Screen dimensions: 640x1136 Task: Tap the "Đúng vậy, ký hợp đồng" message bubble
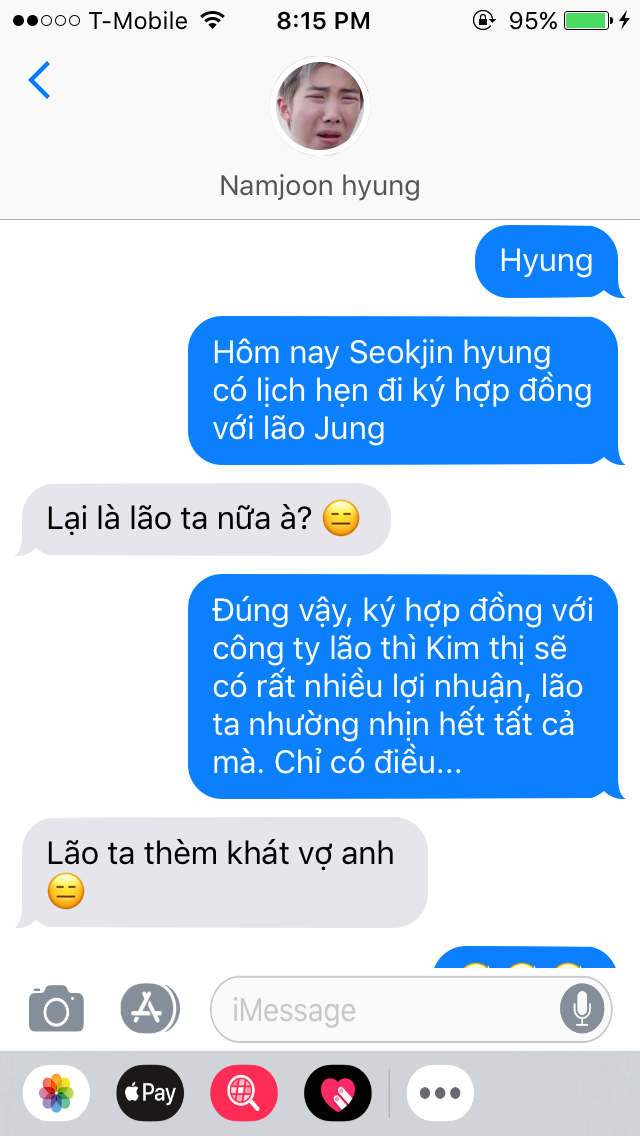(405, 687)
